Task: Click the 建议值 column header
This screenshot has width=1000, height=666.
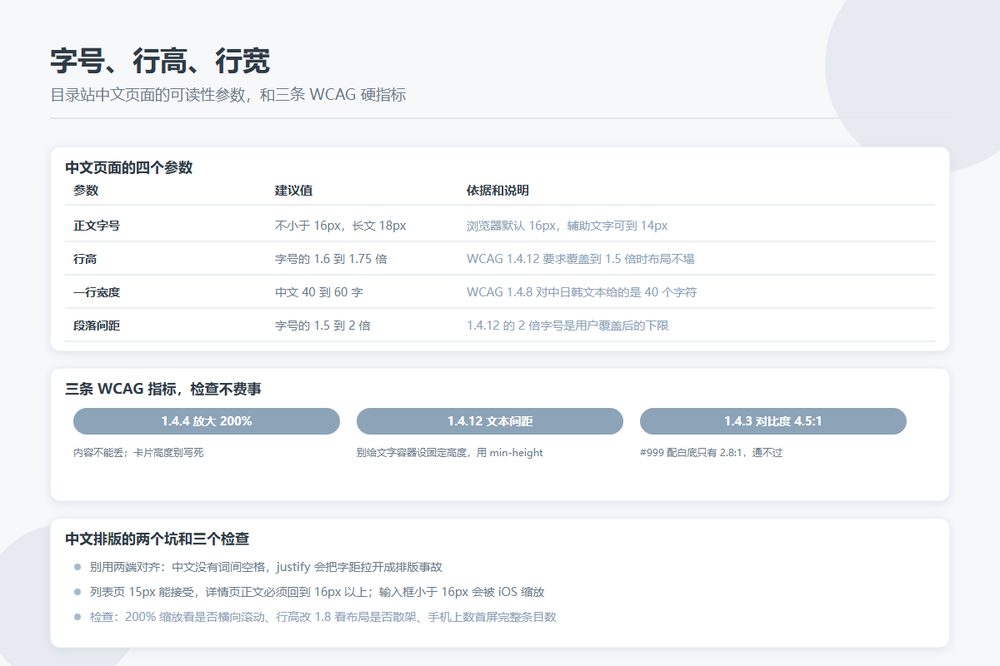Action: (x=293, y=190)
